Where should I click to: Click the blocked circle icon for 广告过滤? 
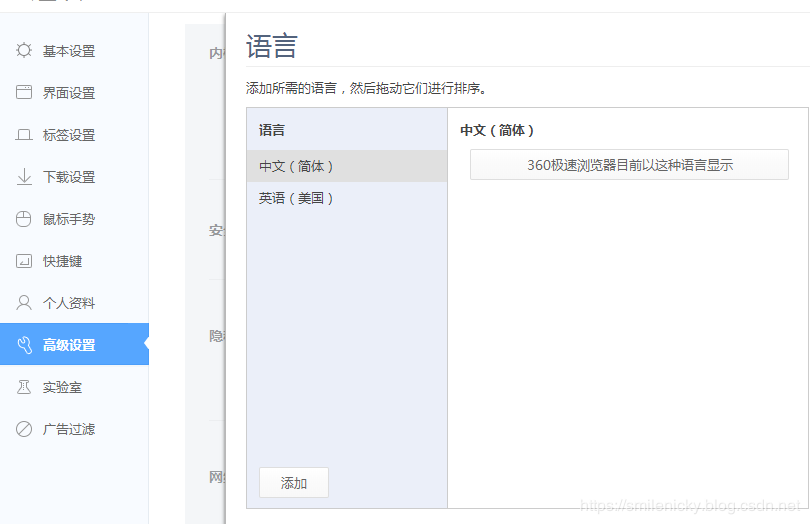[x=24, y=428]
